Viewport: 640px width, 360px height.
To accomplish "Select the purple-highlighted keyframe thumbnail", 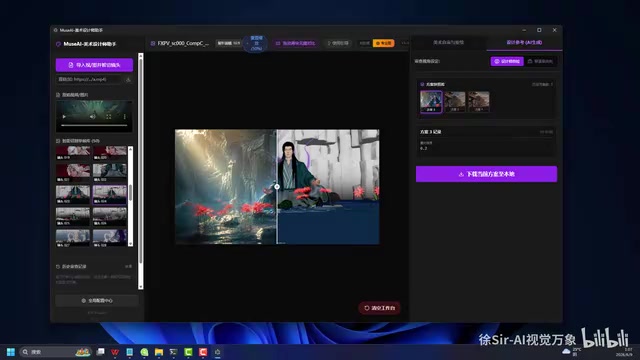I will pos(109,195).
